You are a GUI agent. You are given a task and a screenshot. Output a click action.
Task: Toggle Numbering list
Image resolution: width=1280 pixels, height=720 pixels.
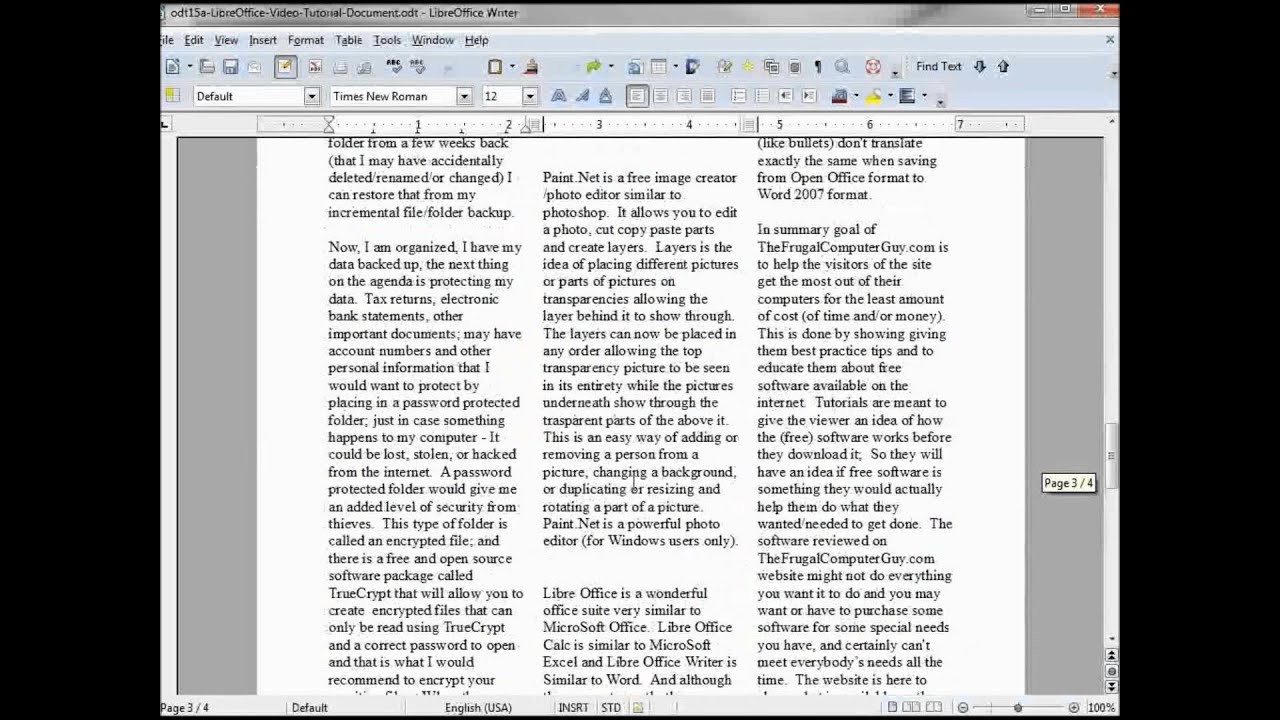click(x=739, y=96)
